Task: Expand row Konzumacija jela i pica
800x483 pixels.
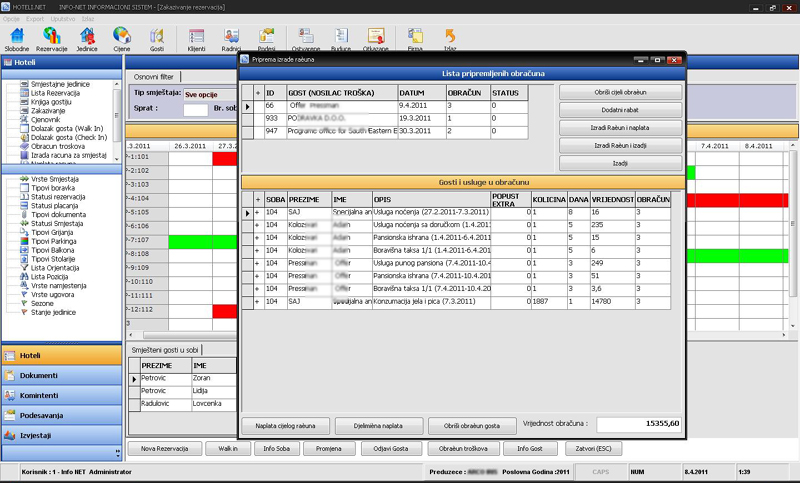Action: pos(258,301)
